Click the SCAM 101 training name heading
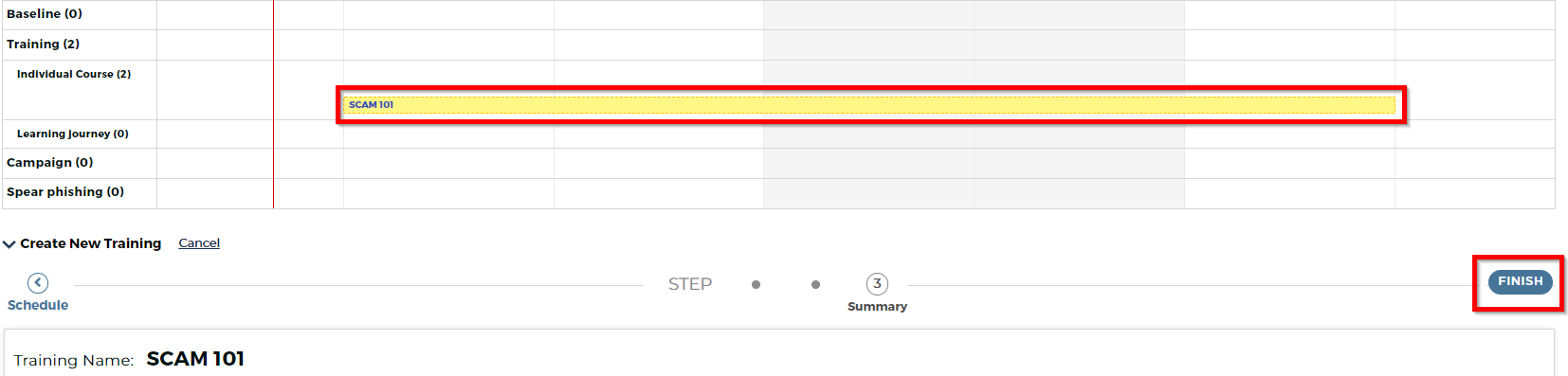The width and height of the screenshot is (1568, 376). point(195,359)
